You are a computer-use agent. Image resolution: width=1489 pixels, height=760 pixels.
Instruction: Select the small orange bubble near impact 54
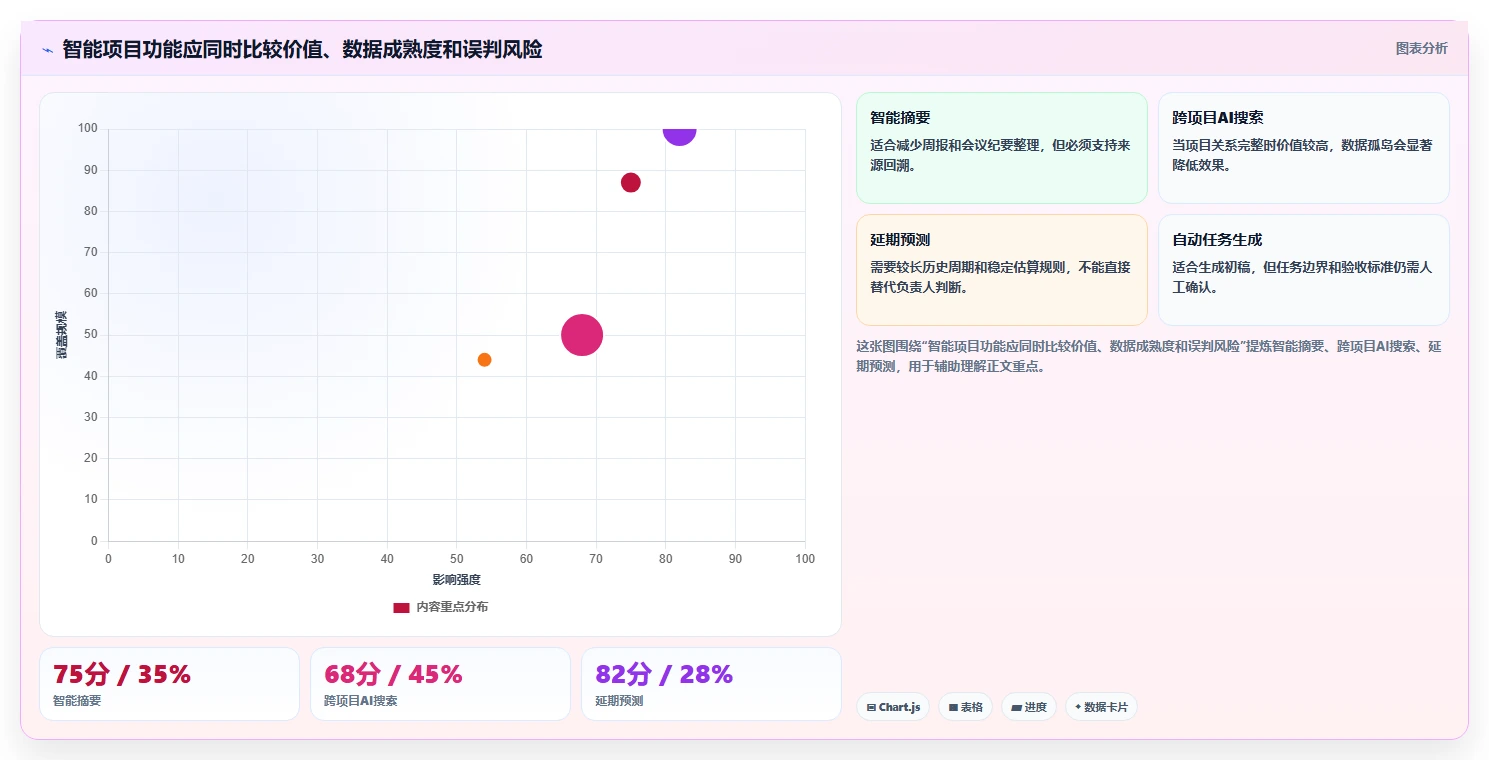point(484,360)
